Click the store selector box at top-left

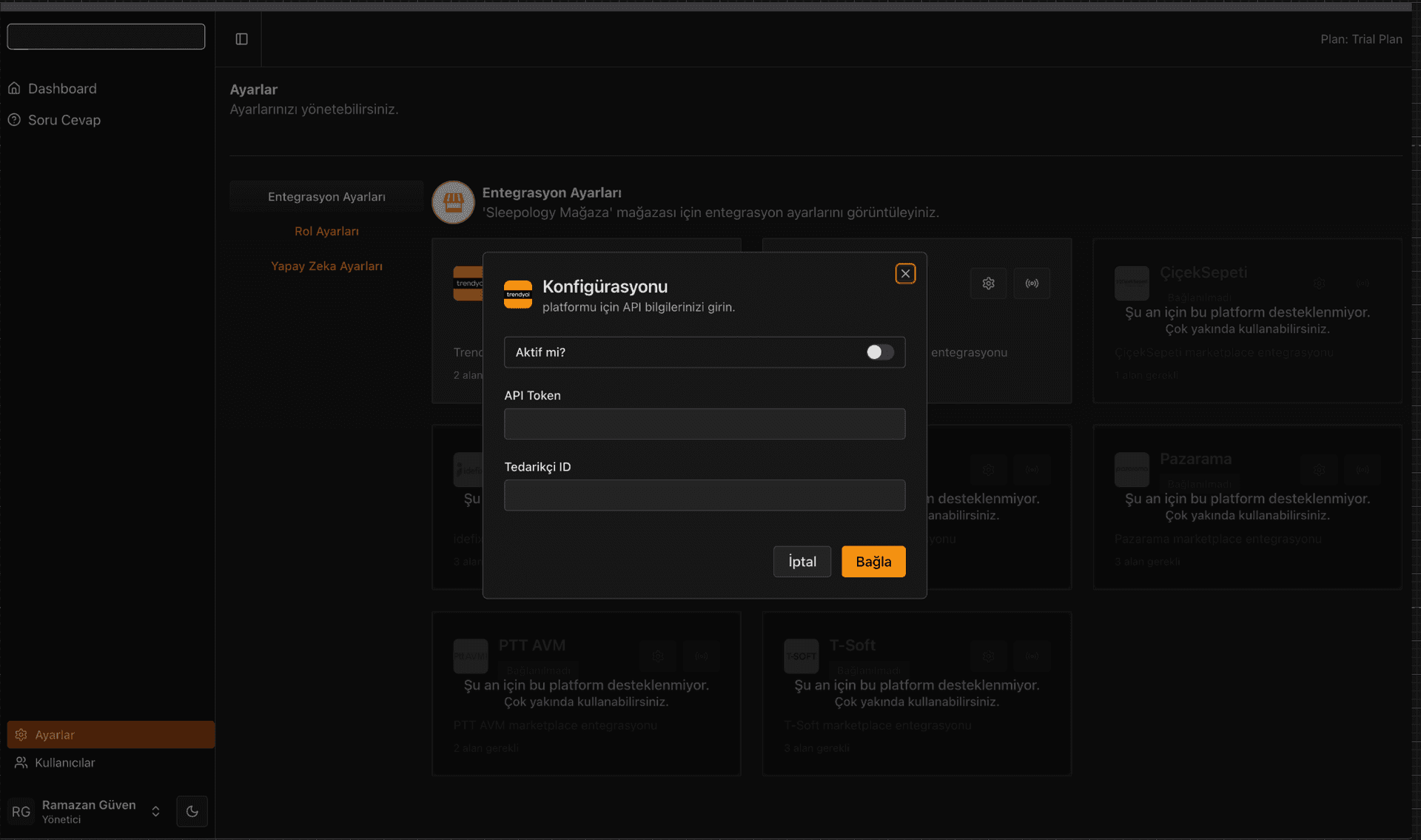point(106,36)
